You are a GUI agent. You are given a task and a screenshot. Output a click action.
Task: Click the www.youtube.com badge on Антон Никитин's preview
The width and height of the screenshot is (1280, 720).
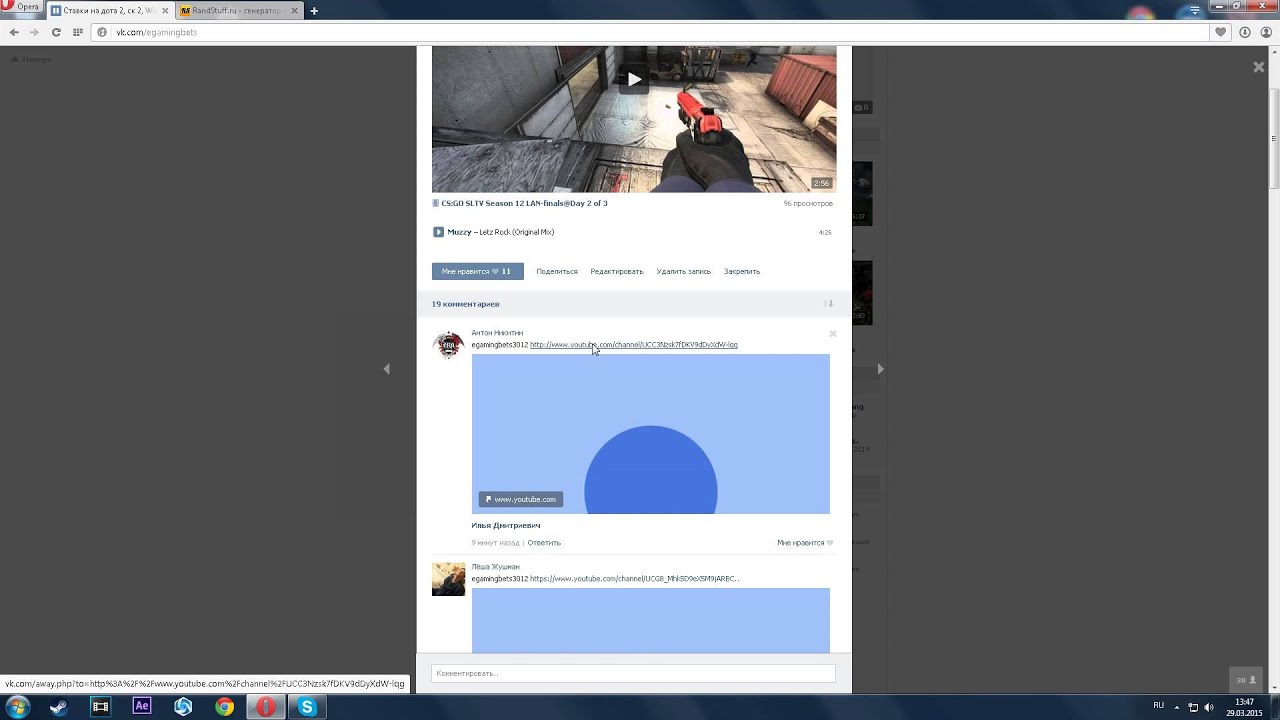coord(520,499)
